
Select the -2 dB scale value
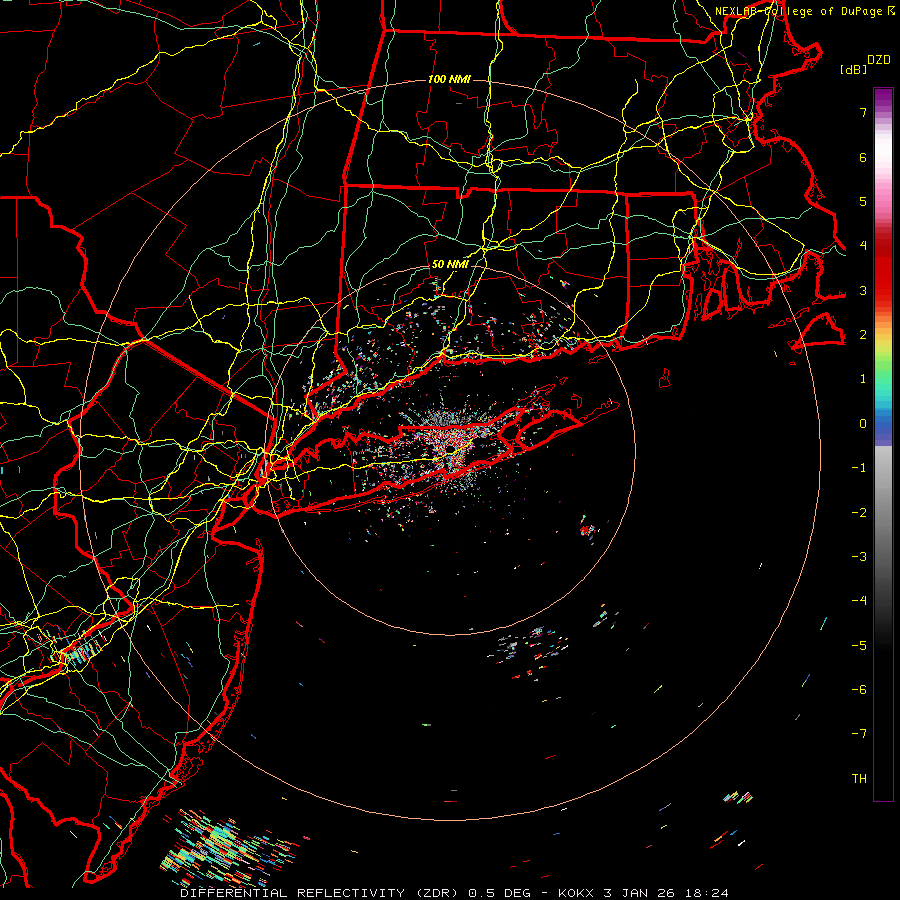tap(859, 513)
